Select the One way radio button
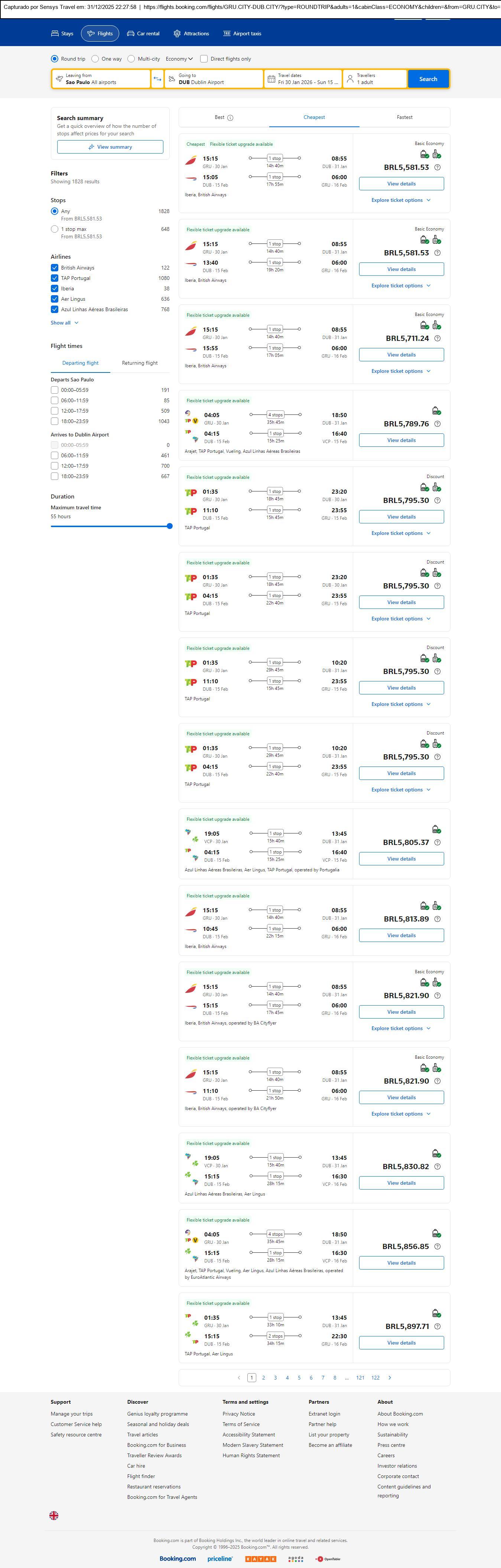Image resolution: width=501 pixels, height=1568 pixels. [x=95, y=59]
